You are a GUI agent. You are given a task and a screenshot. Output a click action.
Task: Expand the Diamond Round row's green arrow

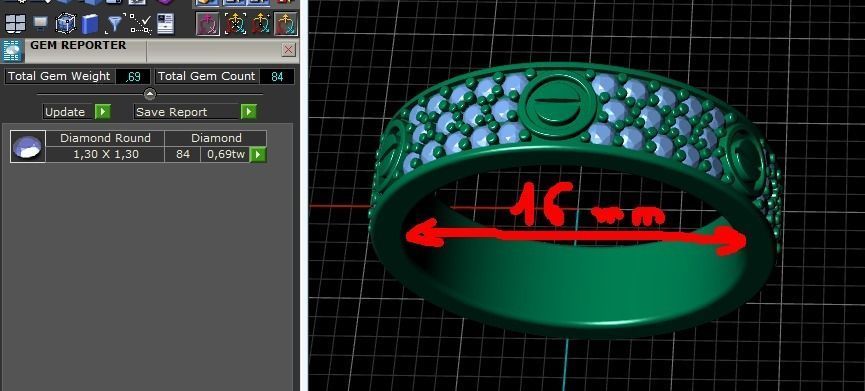pos(258,154)
